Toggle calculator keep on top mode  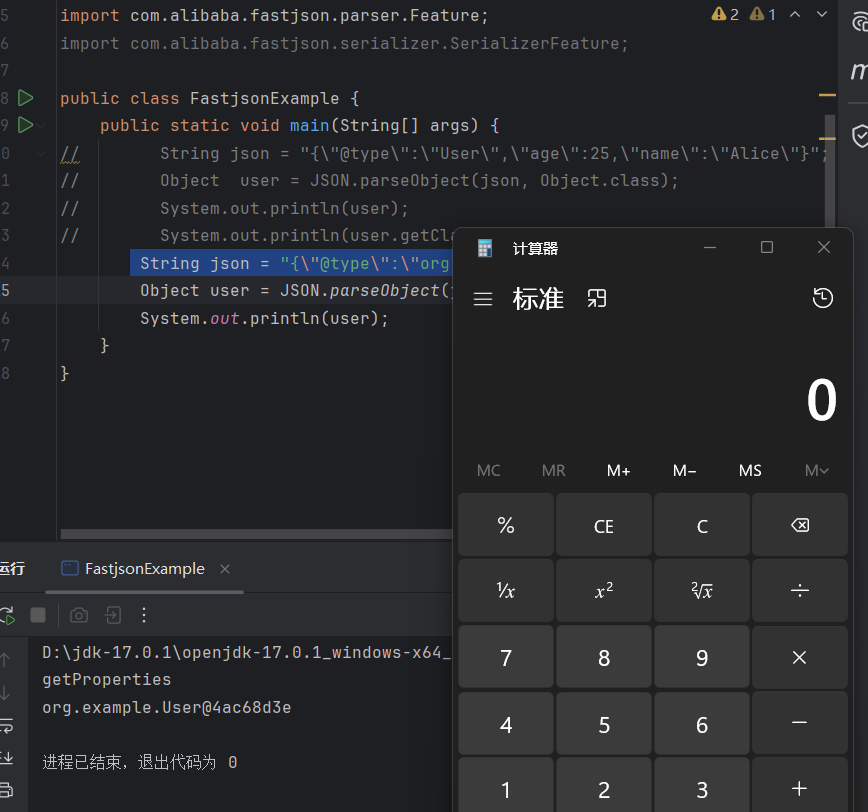[x=597, y=298]
